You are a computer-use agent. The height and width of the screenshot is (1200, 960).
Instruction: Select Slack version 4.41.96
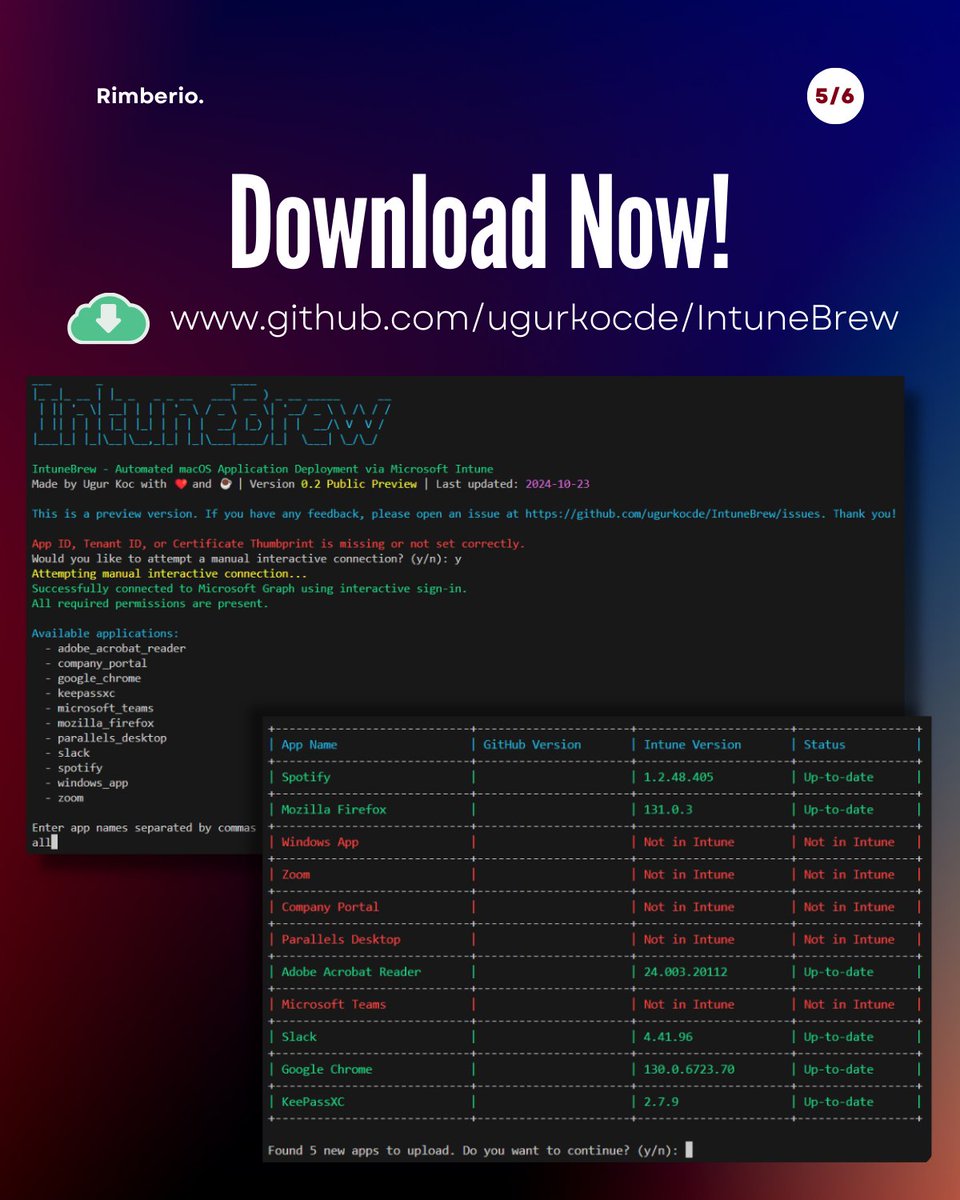[668, 1037]
